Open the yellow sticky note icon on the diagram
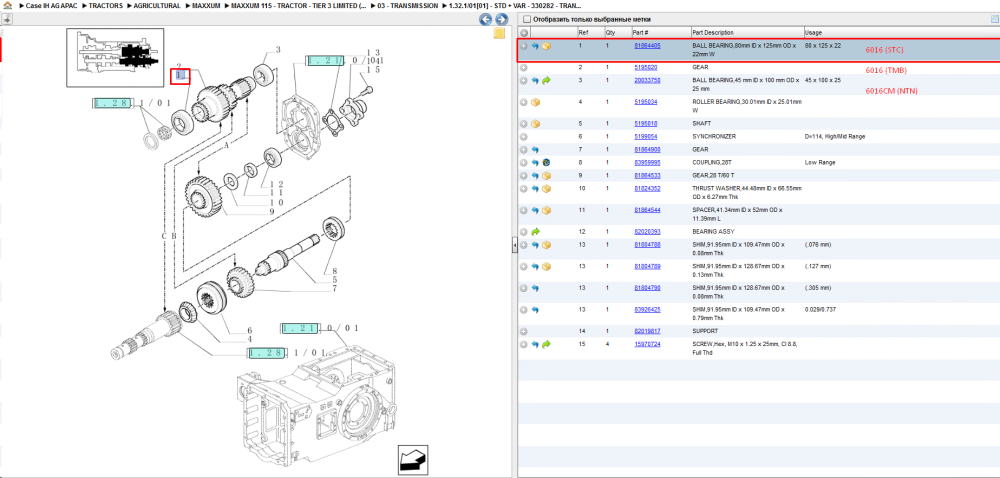 [500, 34]
